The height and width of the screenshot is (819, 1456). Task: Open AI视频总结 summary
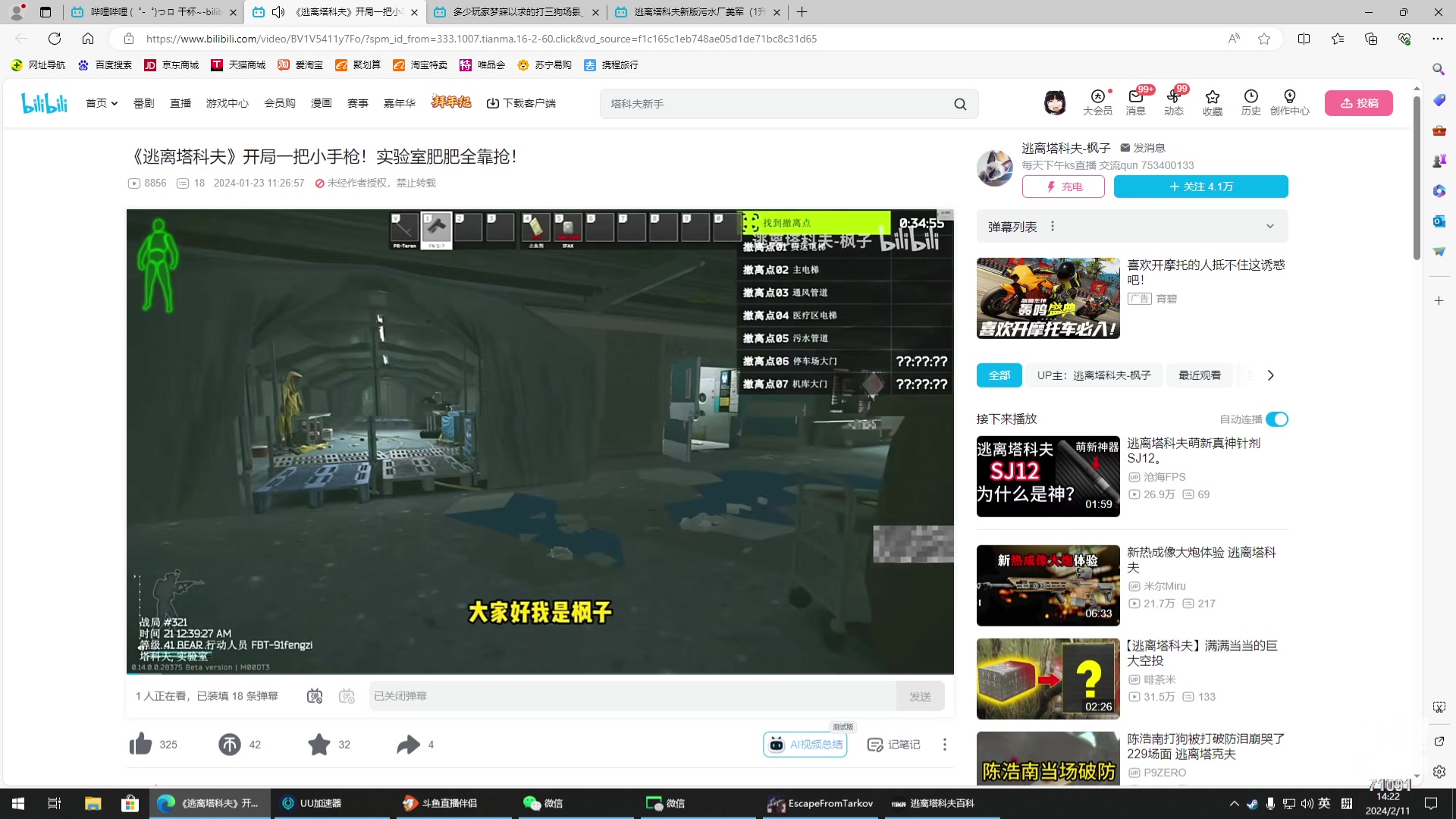tap(805, 745)
